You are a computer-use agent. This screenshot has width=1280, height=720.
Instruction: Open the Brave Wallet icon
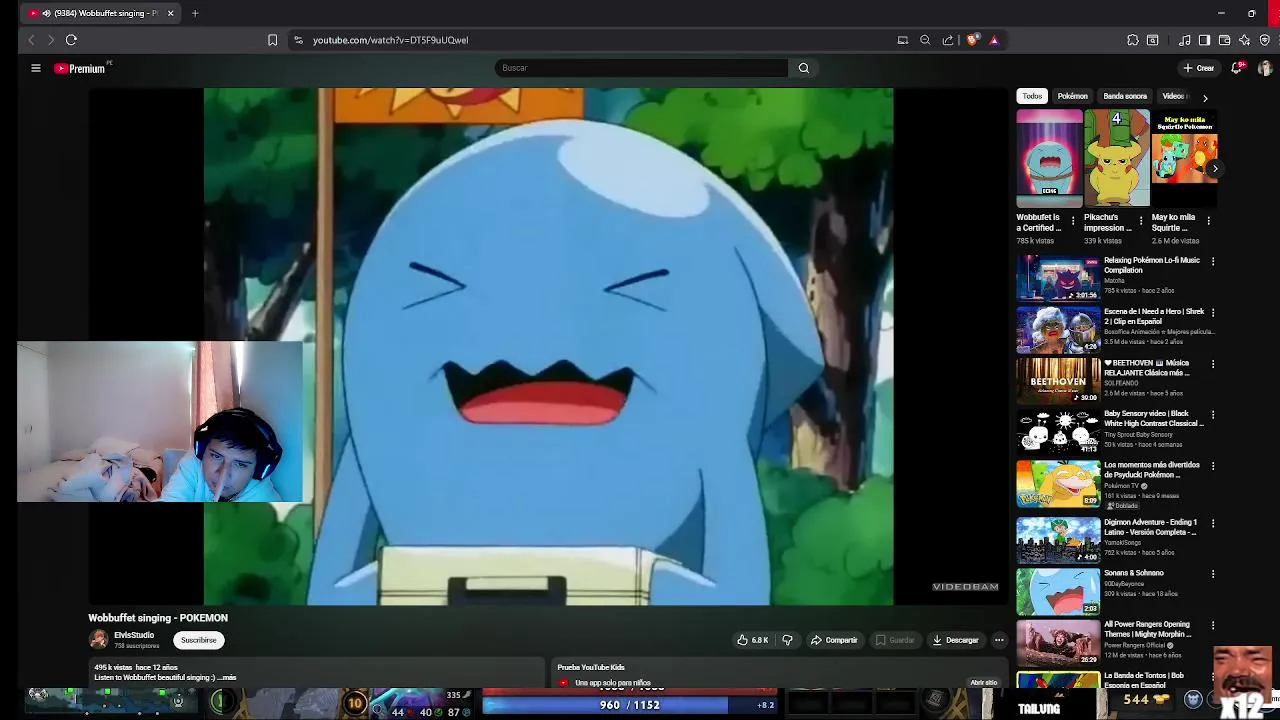(x=1224, y=40)
